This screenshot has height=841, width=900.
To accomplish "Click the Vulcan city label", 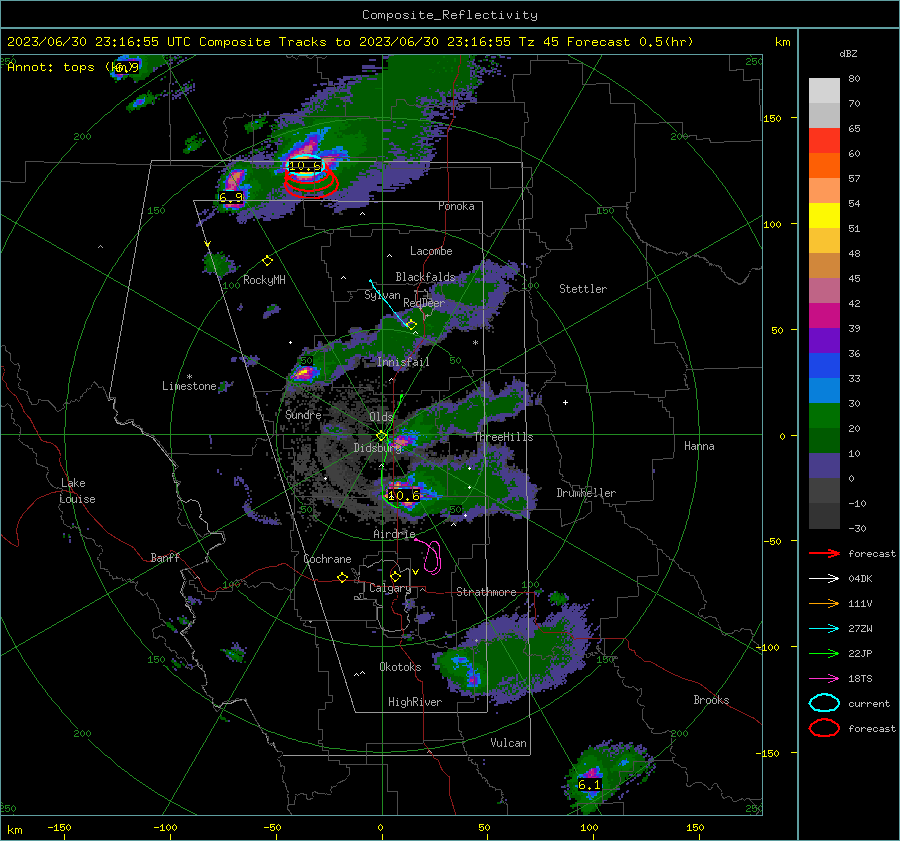I will [509, 743].
